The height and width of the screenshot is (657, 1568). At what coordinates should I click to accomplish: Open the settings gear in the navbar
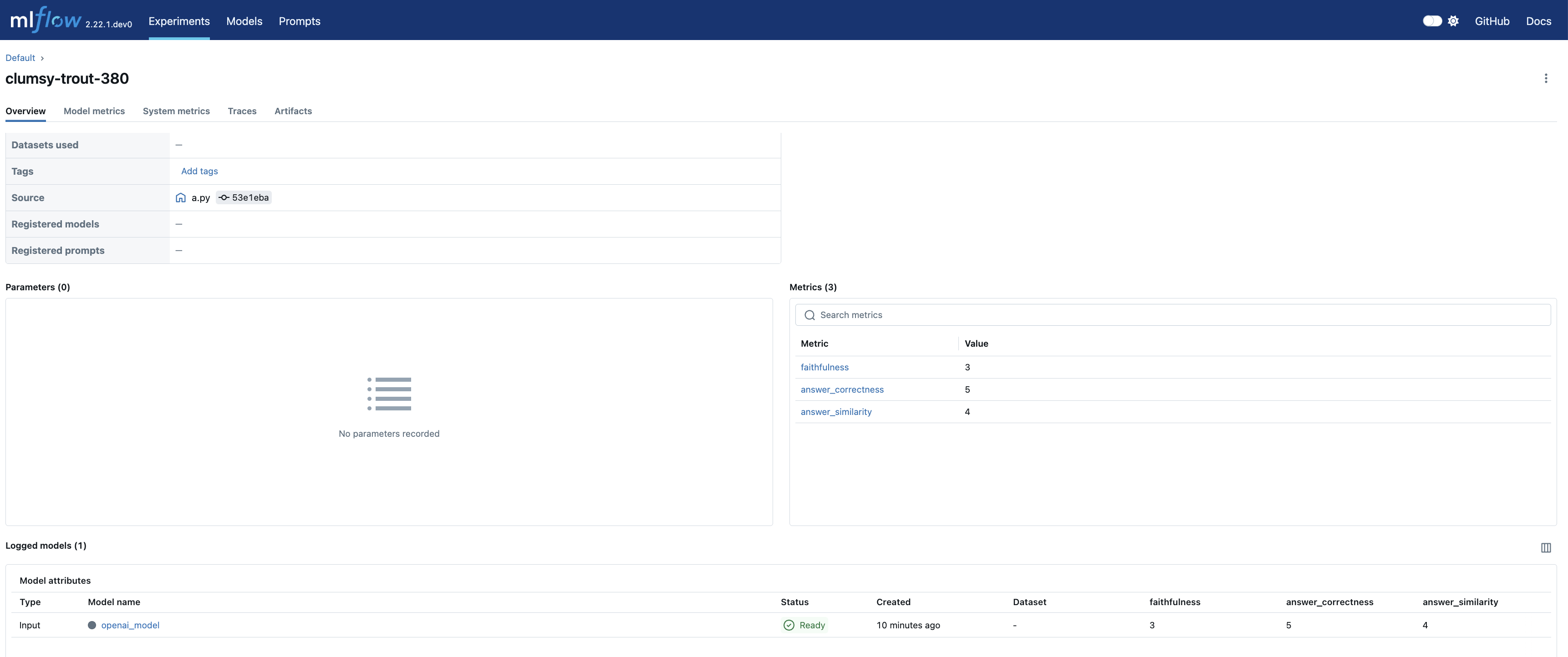(1454, 20)
